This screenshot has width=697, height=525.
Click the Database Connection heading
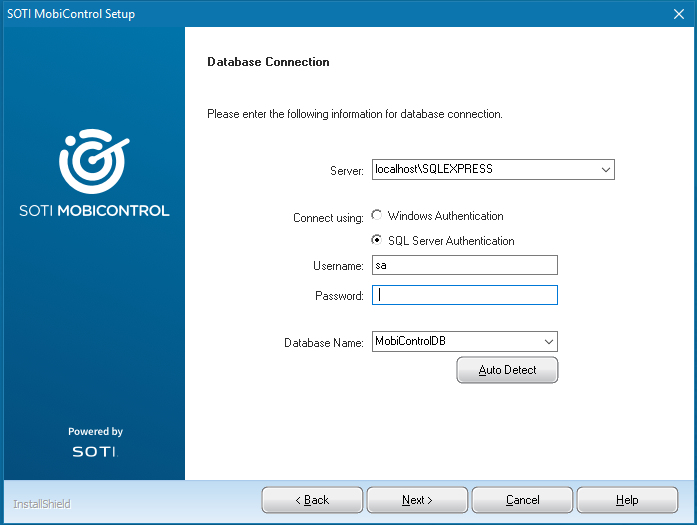click(x=268, y=62)
